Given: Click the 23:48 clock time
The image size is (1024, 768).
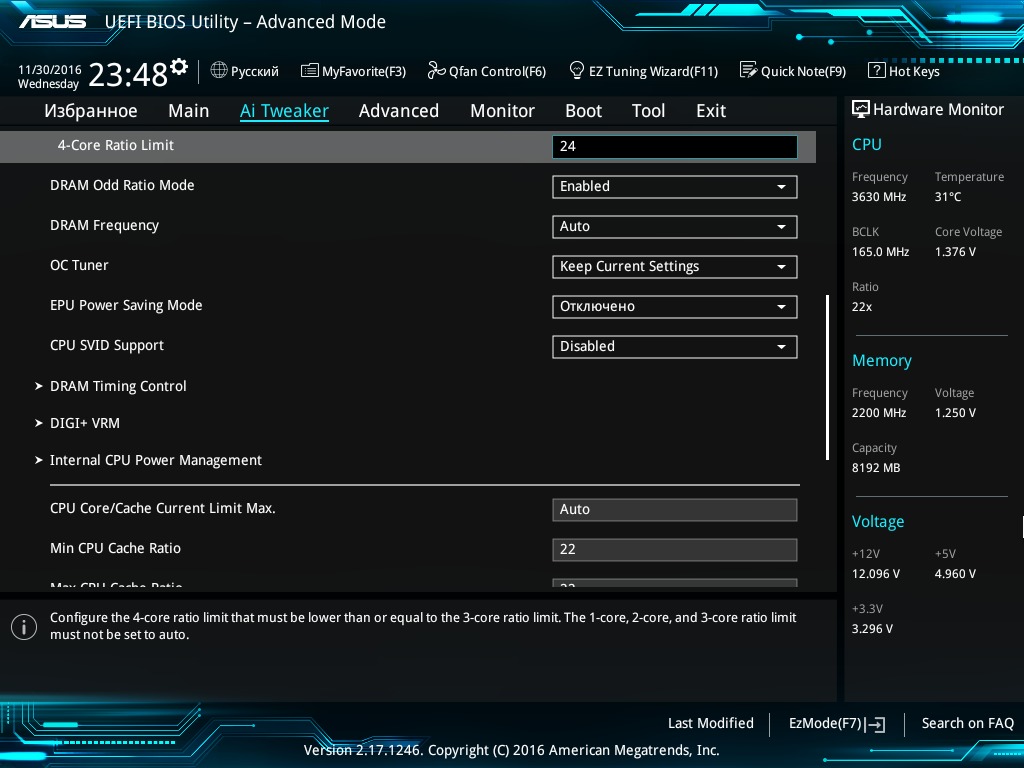Looking at the screenshot, I should pyautogui.click(x=127, y=74).
